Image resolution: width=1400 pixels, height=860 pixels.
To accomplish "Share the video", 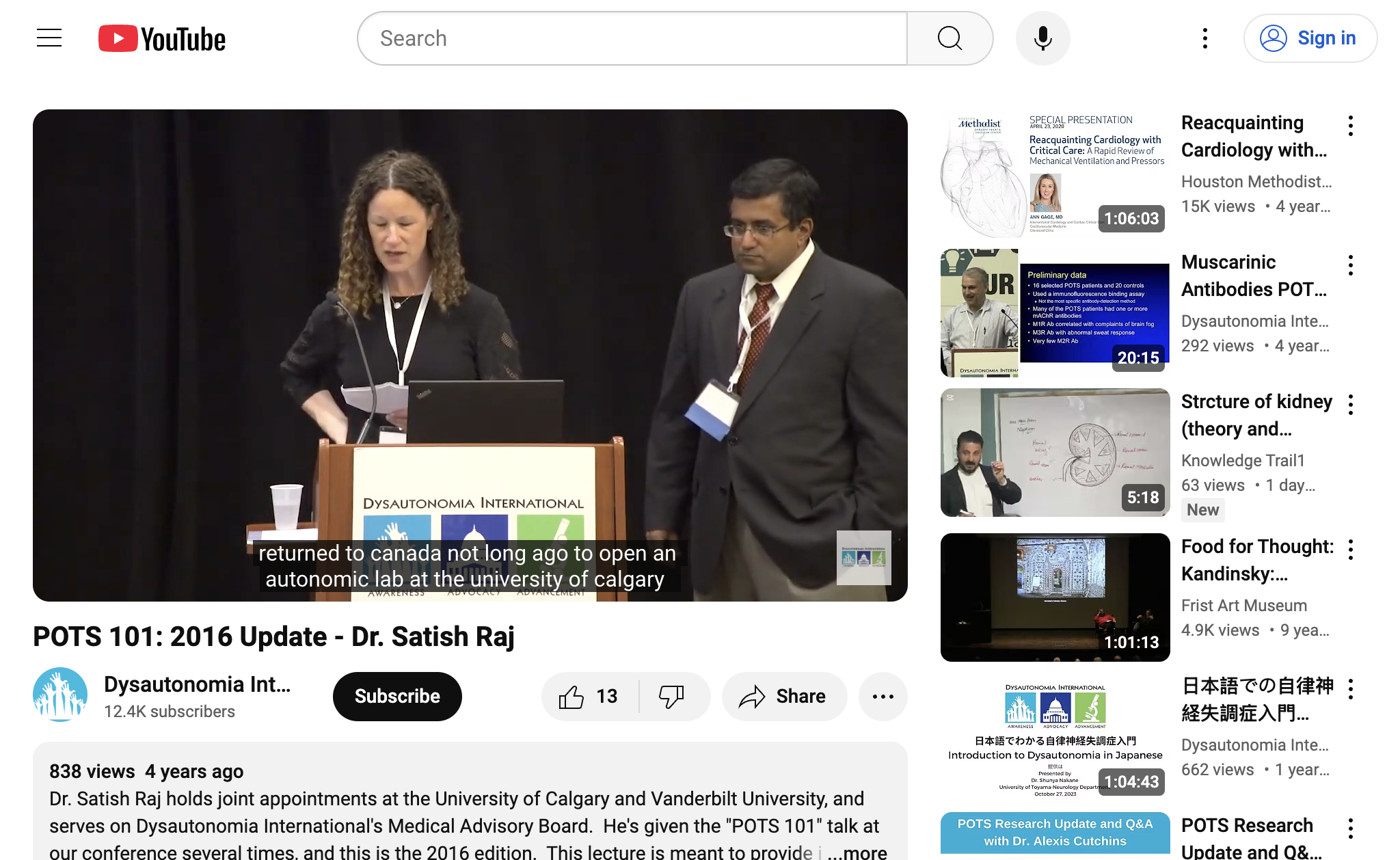I will [784, 696].
